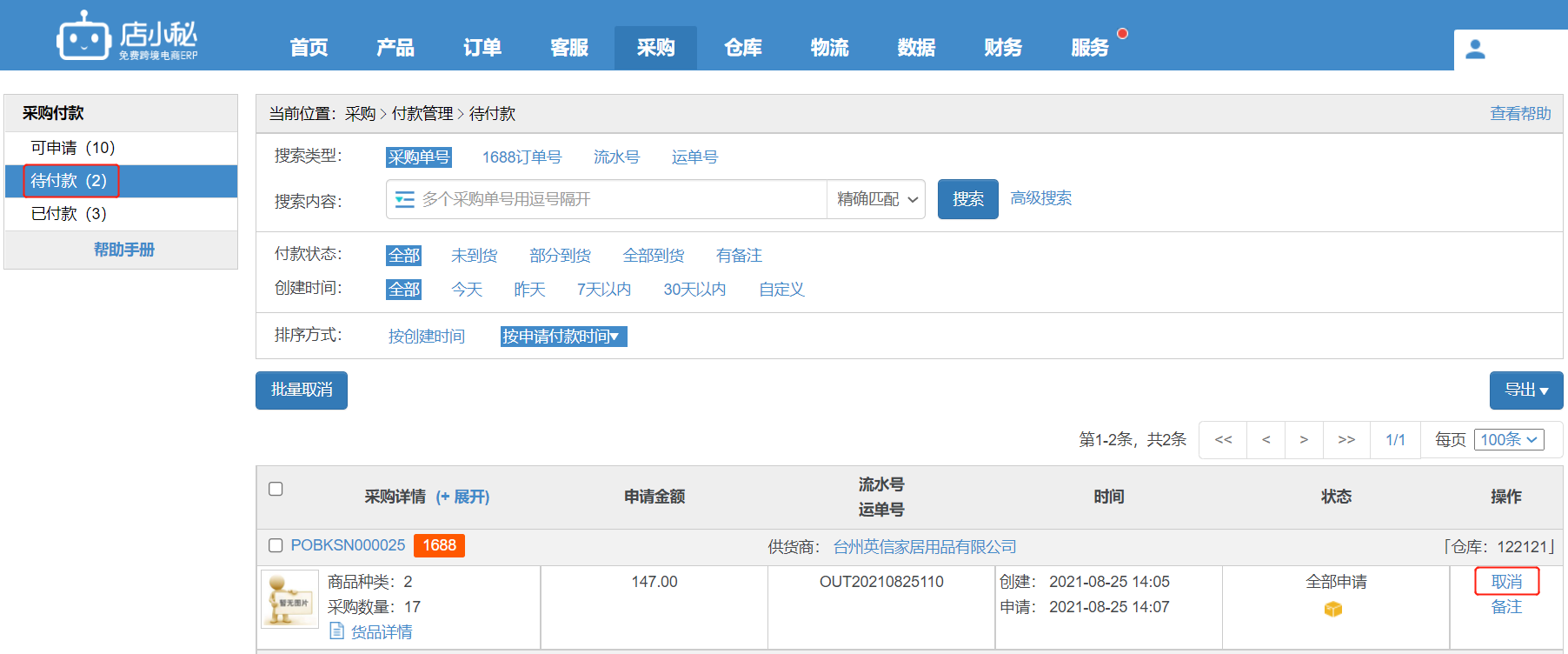Viewport: 1568px width, 654px height.
Task: Choose search type 1688订单号
Action: pos(522,157)
